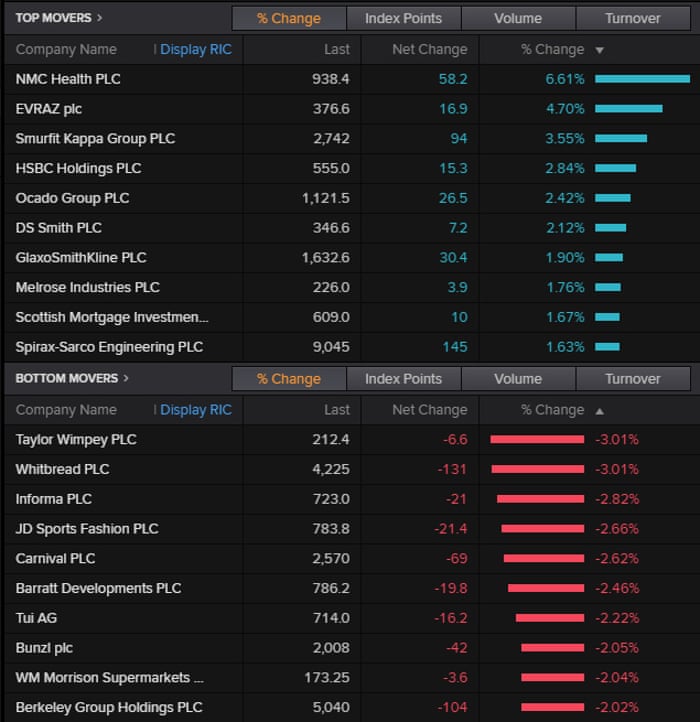Click Display RIC in Bottom Movers

(195, 410)
